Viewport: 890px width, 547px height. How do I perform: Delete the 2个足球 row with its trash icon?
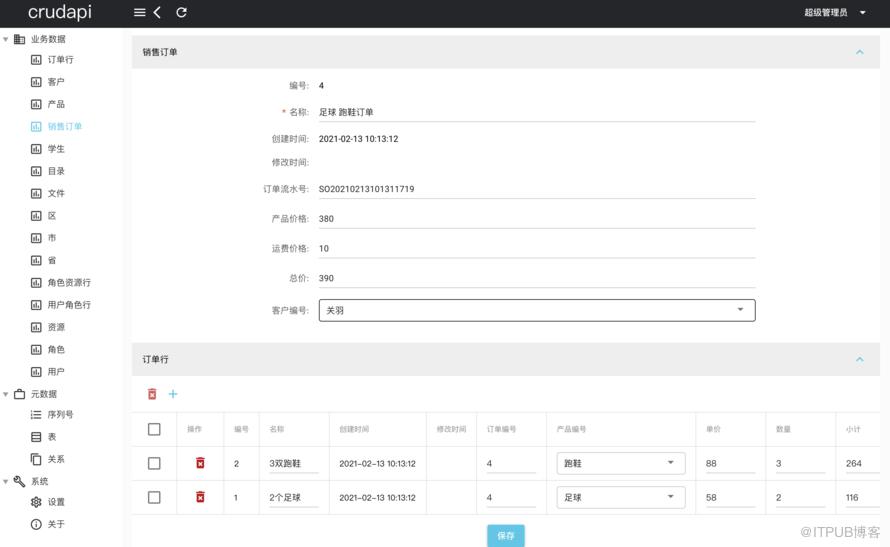(x=200, y=498)
